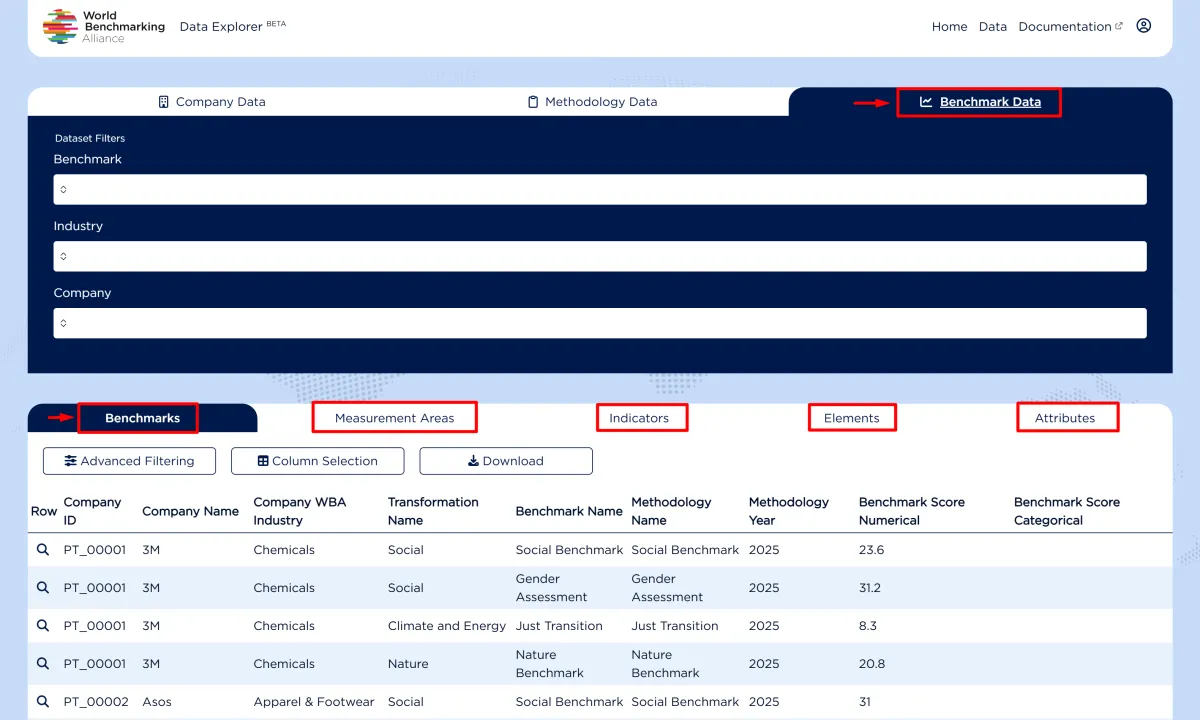Click the PT_00002 company ID cell

click(96, 702)
